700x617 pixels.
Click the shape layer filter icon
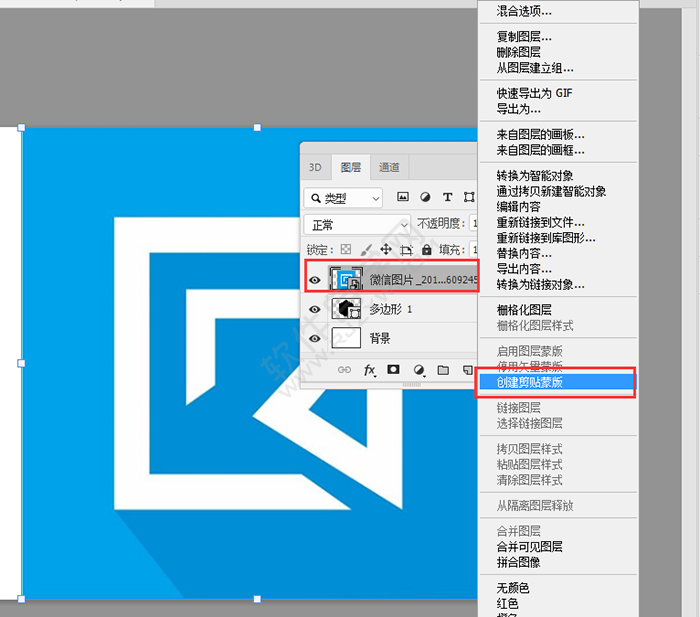tap(469, 197)
